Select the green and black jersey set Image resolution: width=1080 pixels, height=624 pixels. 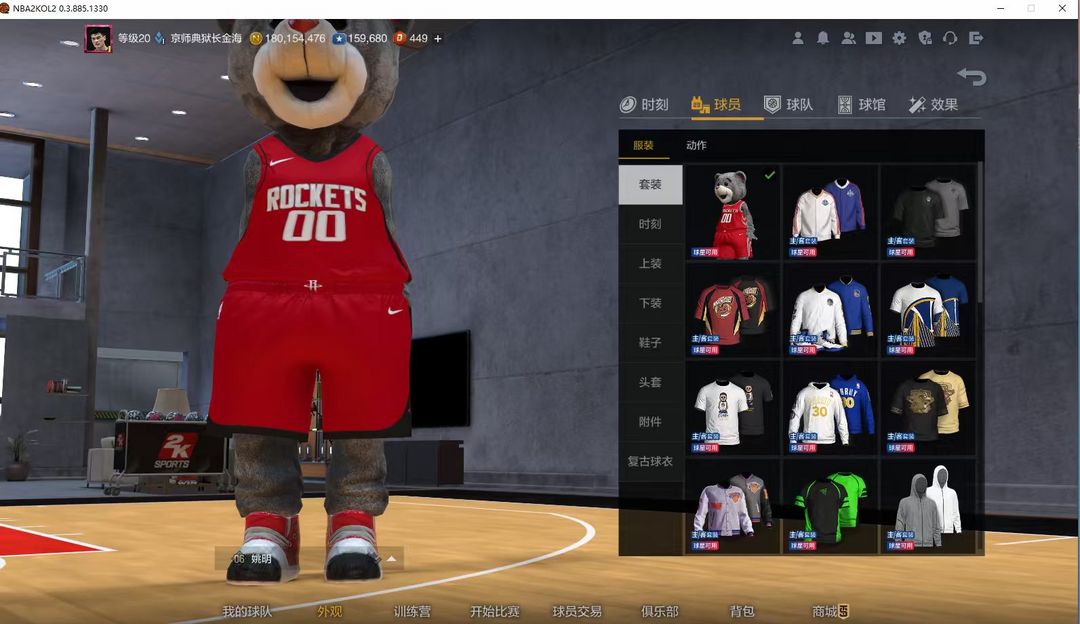830,506
